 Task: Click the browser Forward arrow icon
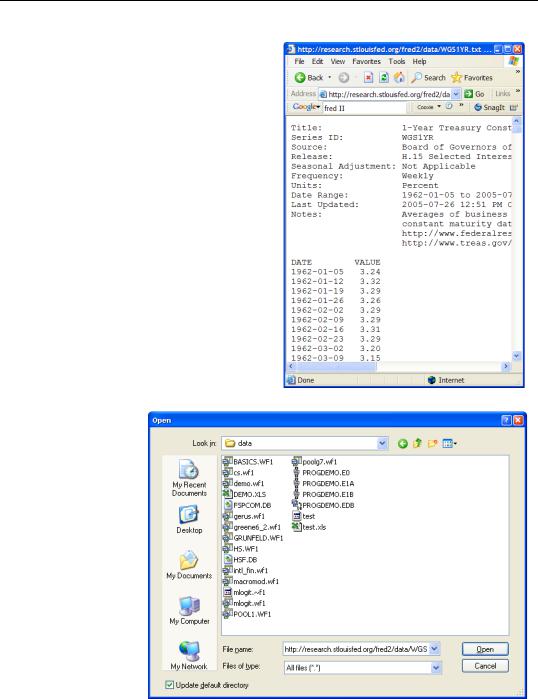pyautogui.click(x=344, y=78)
